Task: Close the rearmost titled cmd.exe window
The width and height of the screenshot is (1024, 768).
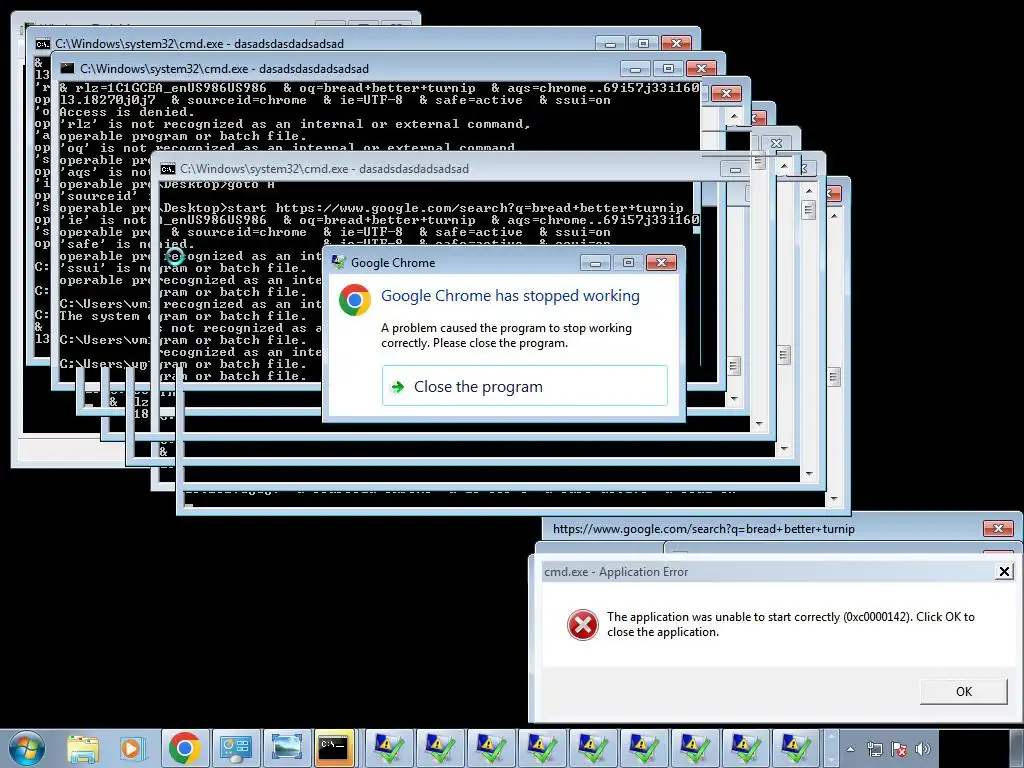Action: [676, 44]
